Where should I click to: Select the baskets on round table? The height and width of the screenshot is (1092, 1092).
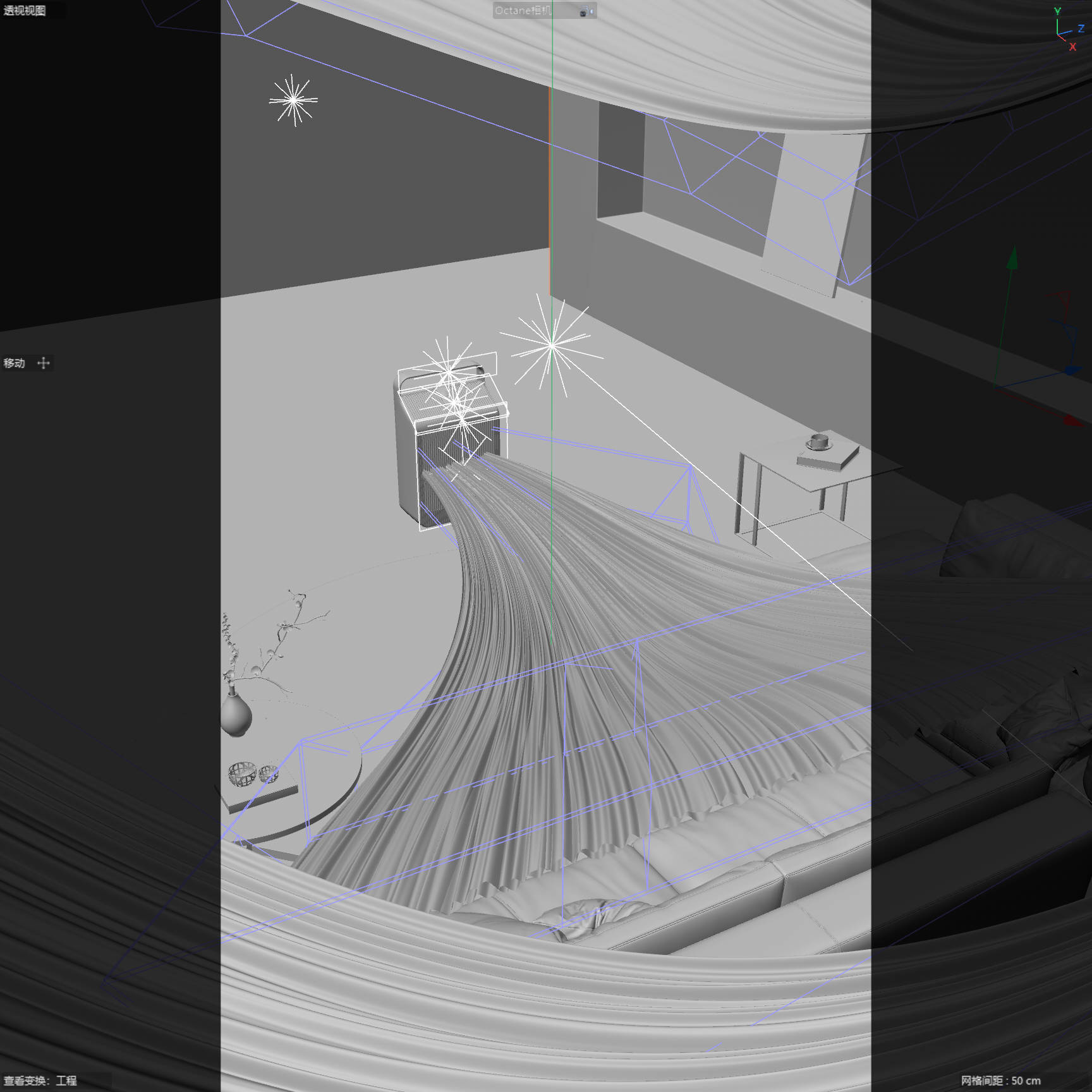(x=253, y=773)
